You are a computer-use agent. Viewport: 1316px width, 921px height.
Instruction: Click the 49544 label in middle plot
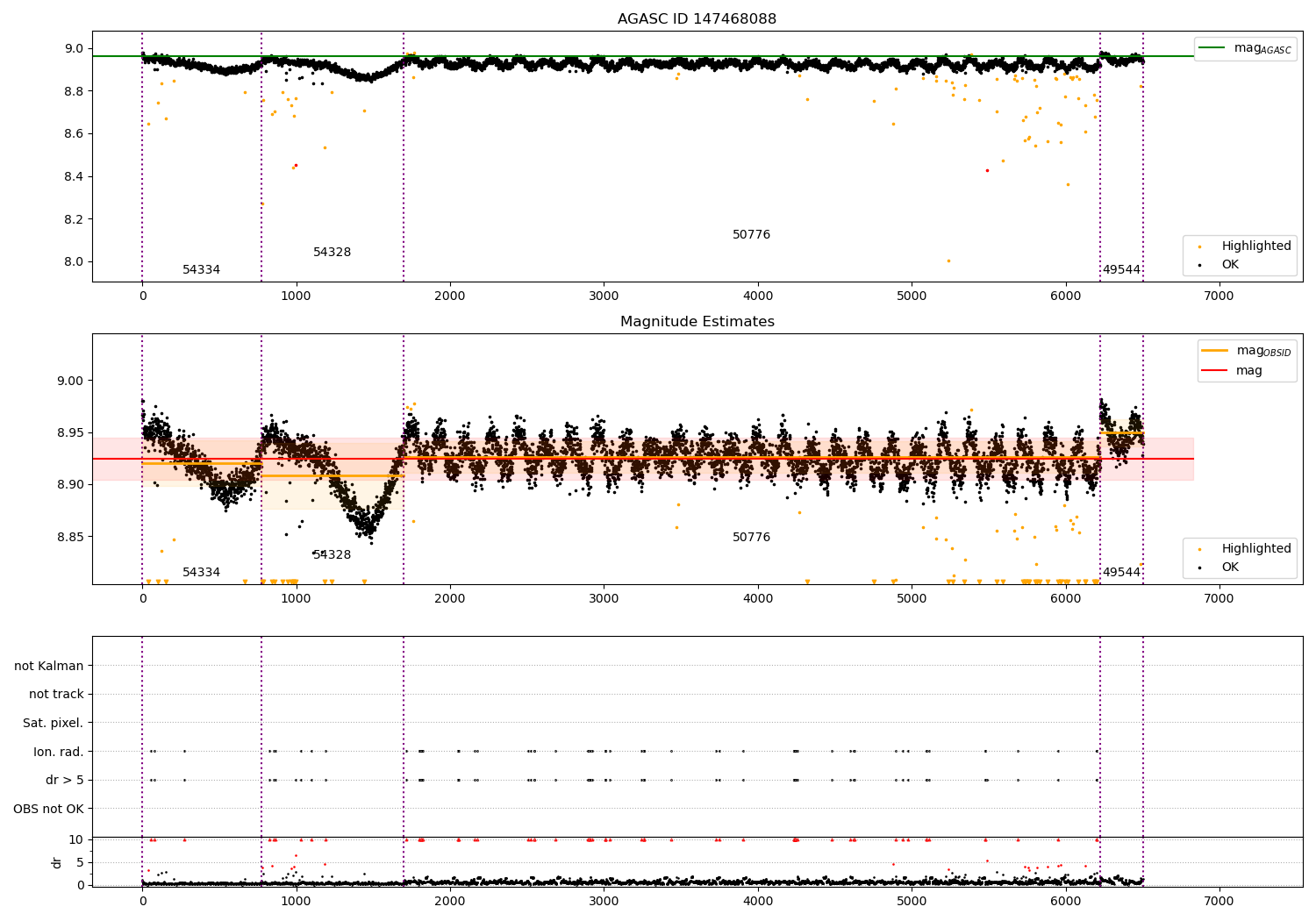click(1121, 573)
